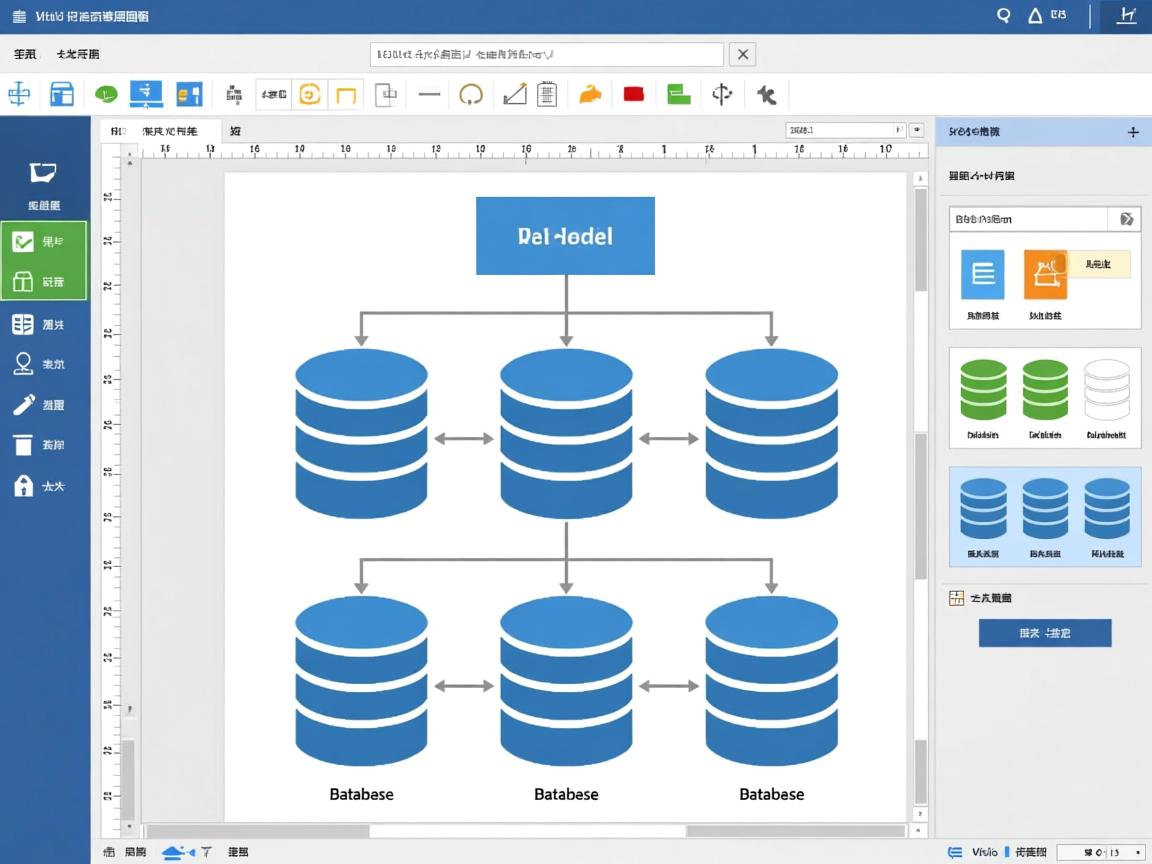Image resolution: width=1152 pixels, height=864 pixels.
Task: Select the straight line tool in toolbar
Action: click(429, 95)
